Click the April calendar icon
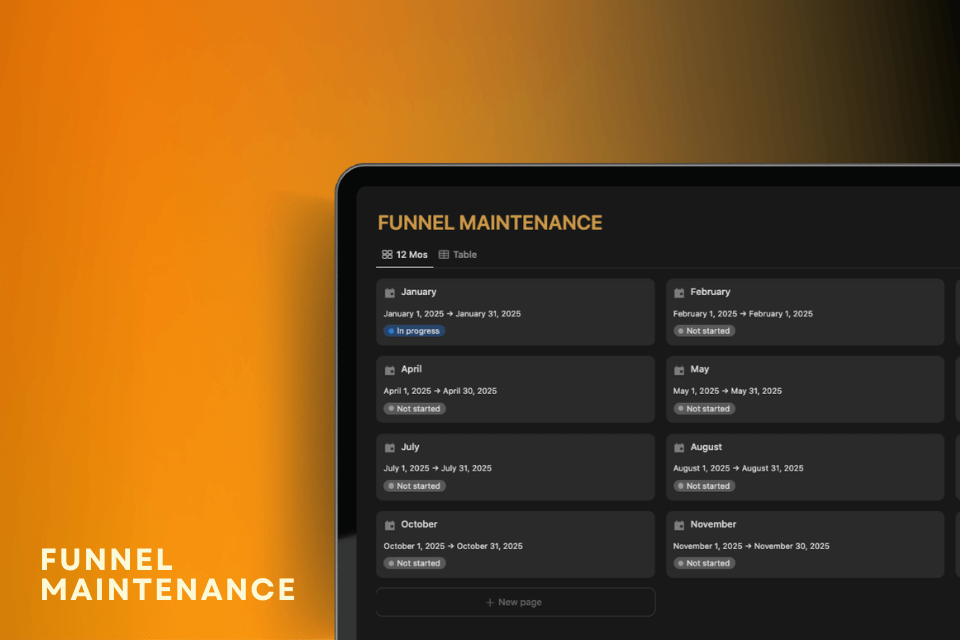Viewport: 960px width, 640px height. click(390, 370)
